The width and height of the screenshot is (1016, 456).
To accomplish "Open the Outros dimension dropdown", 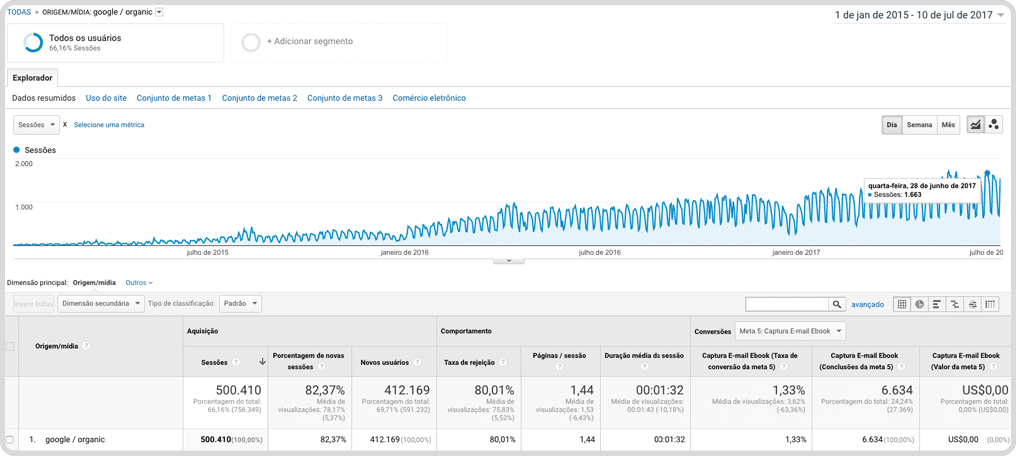I will click(x=139, y=282).
